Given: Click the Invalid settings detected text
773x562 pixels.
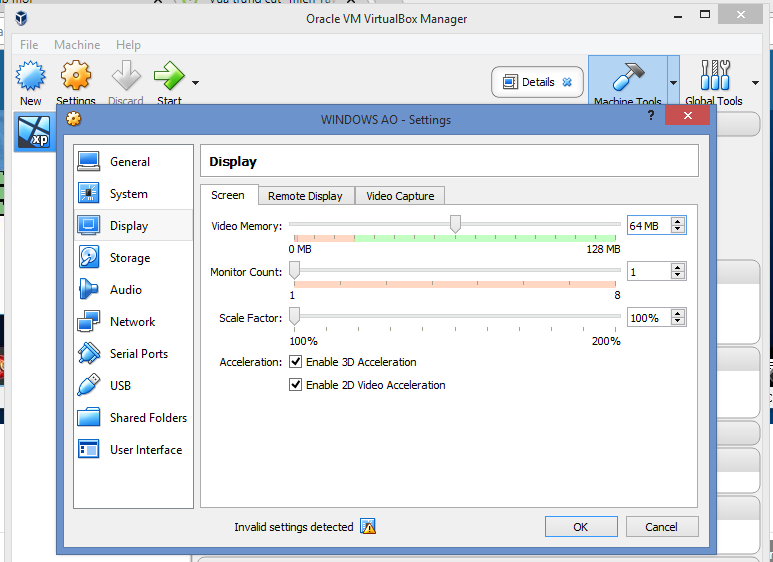Looking at the screenshot, I should [294, 527].
